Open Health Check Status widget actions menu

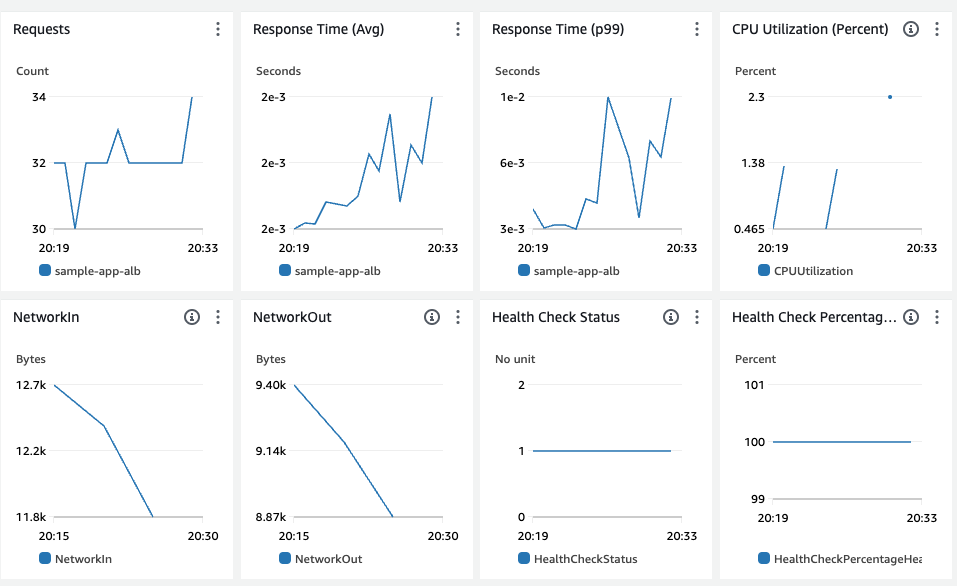[x=697, y=317]
